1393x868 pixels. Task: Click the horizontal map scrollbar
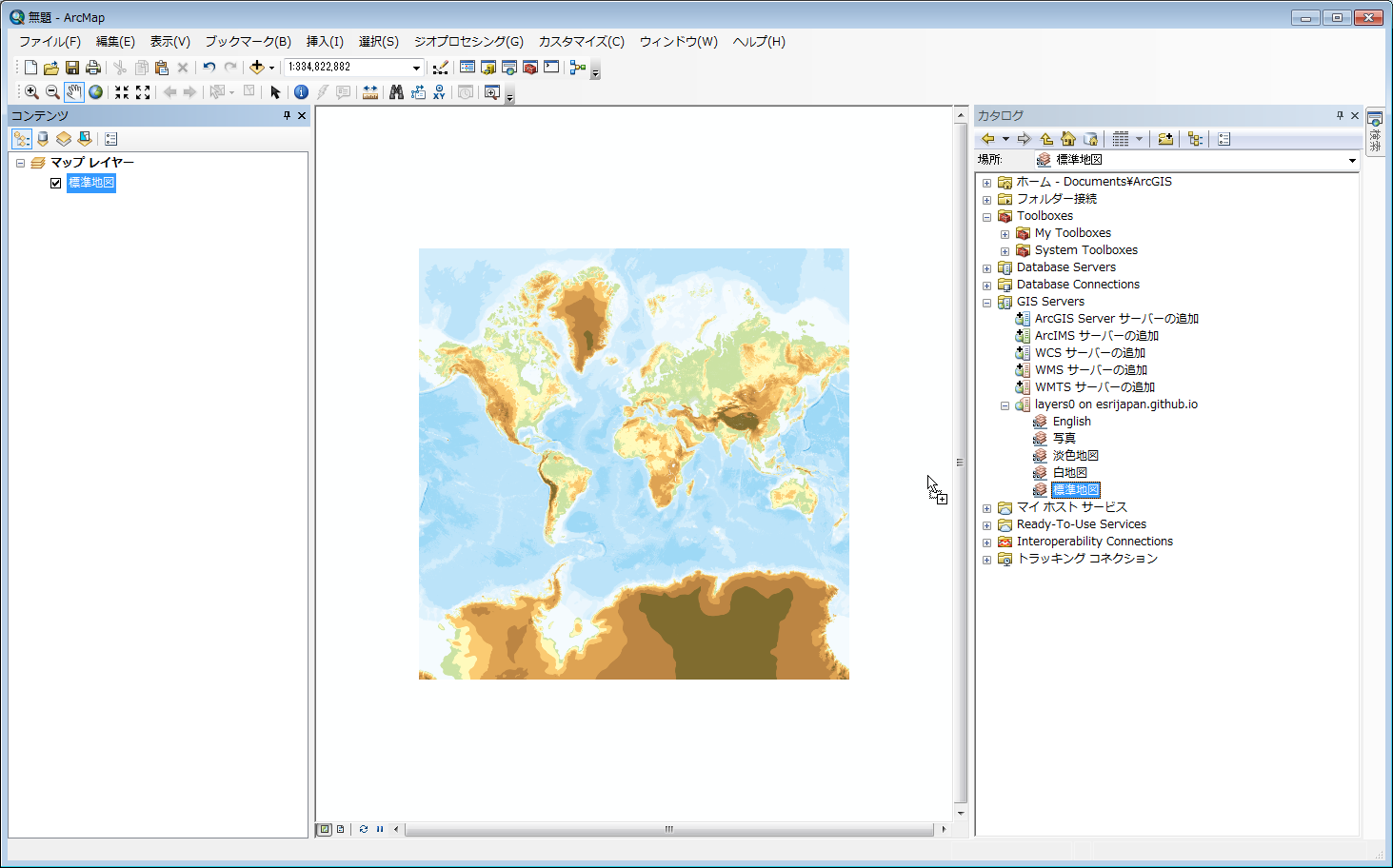click(669, 829)
